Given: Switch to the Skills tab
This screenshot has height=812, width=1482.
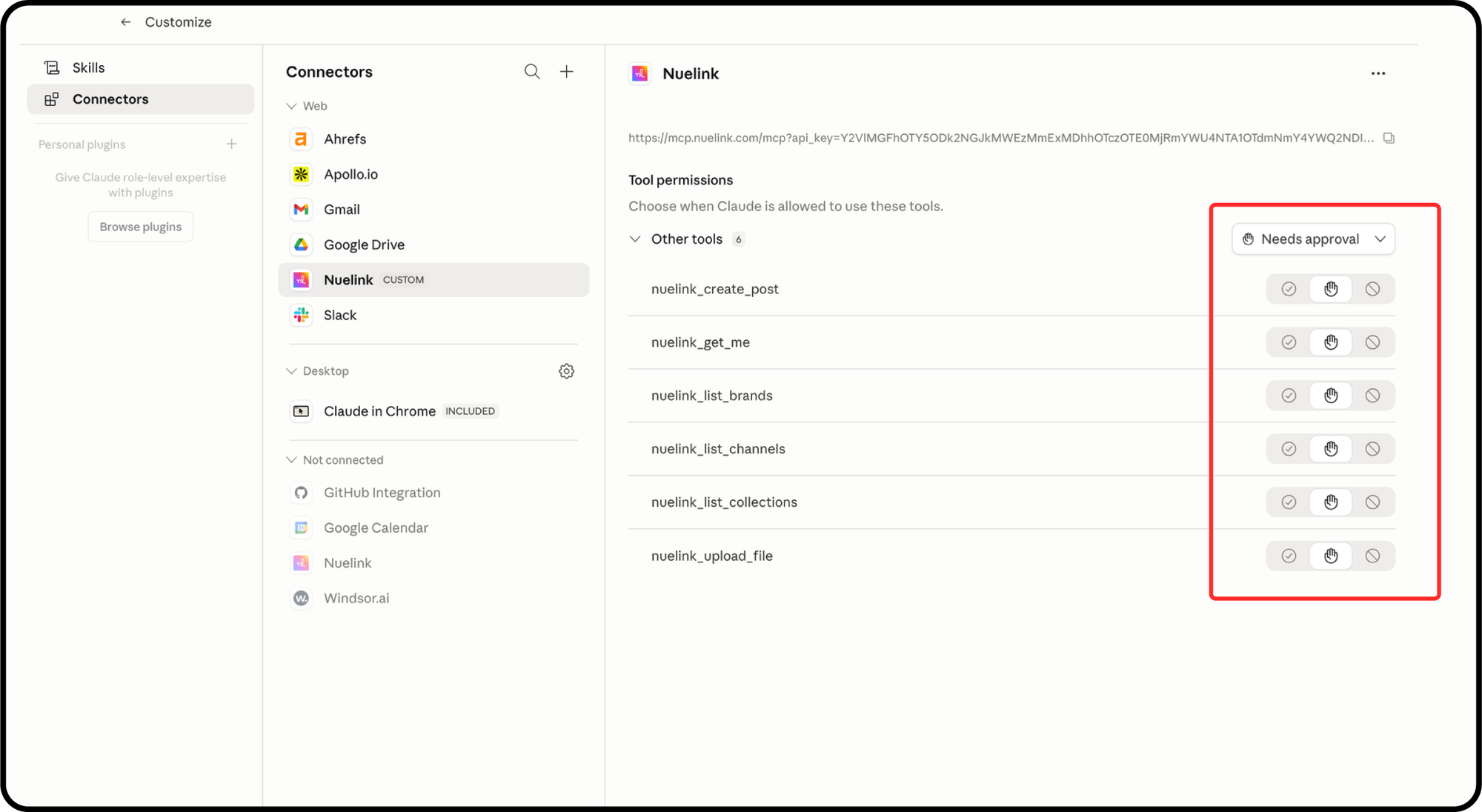Looking at the screenshot, I should pos(88,67).
